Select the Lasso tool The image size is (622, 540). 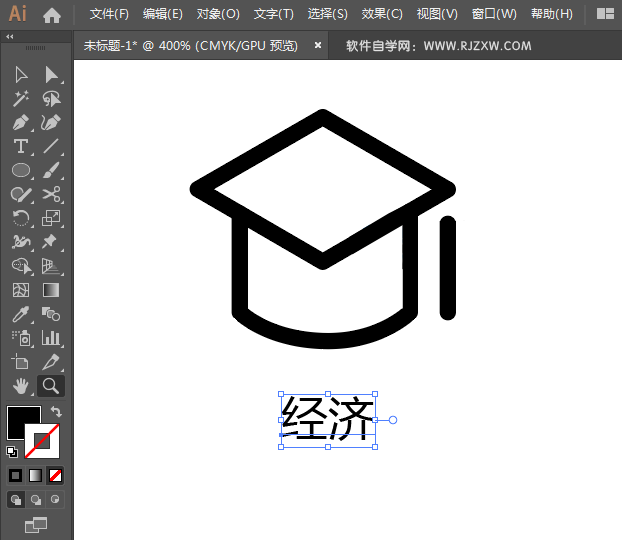tap(52, 98)
